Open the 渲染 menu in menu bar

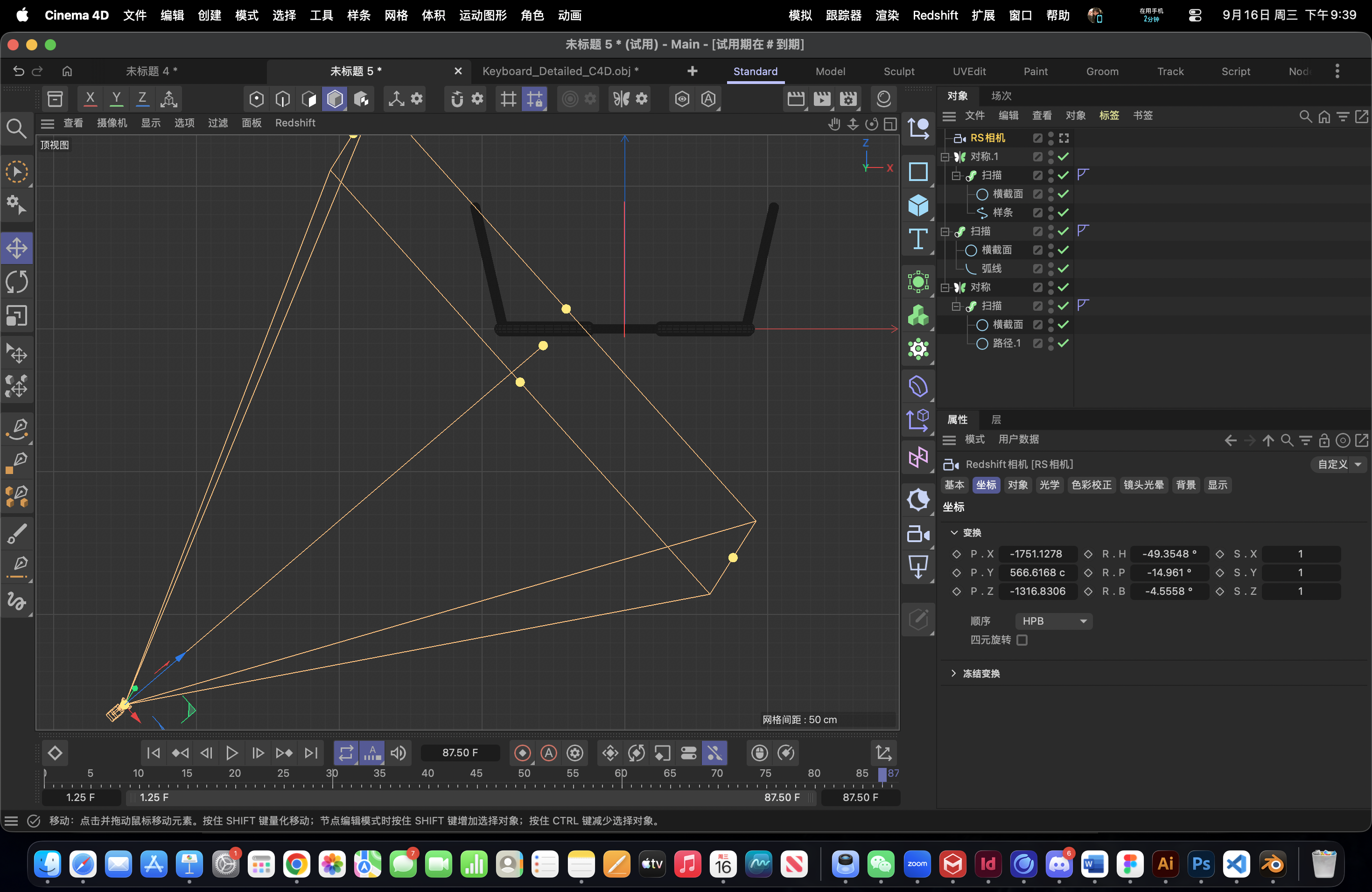pos(887,15)
